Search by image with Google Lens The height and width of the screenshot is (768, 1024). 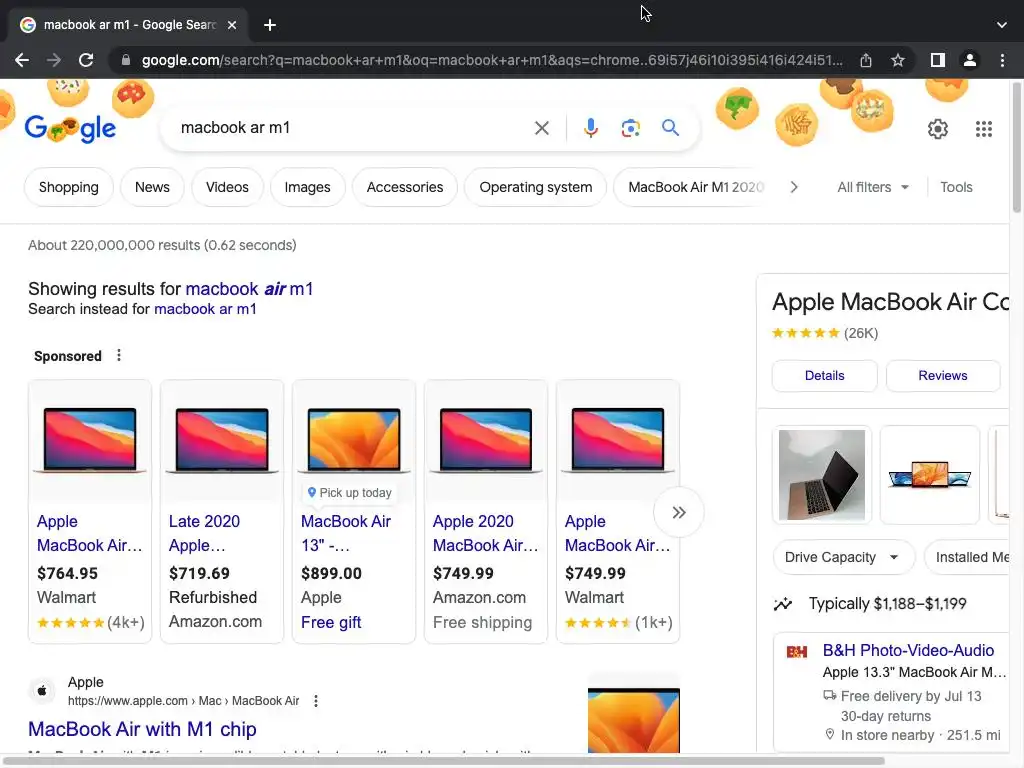tap(630, 128)
